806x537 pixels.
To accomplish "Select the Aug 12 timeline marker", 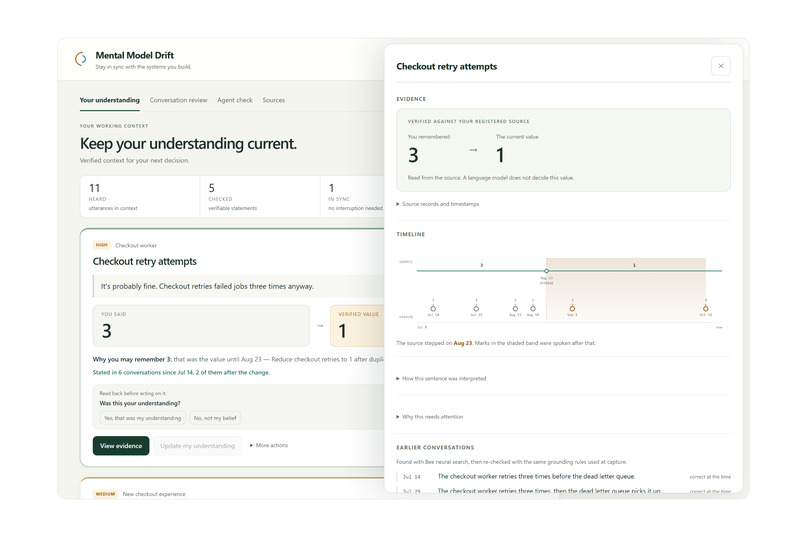I will tap(515, 308).
